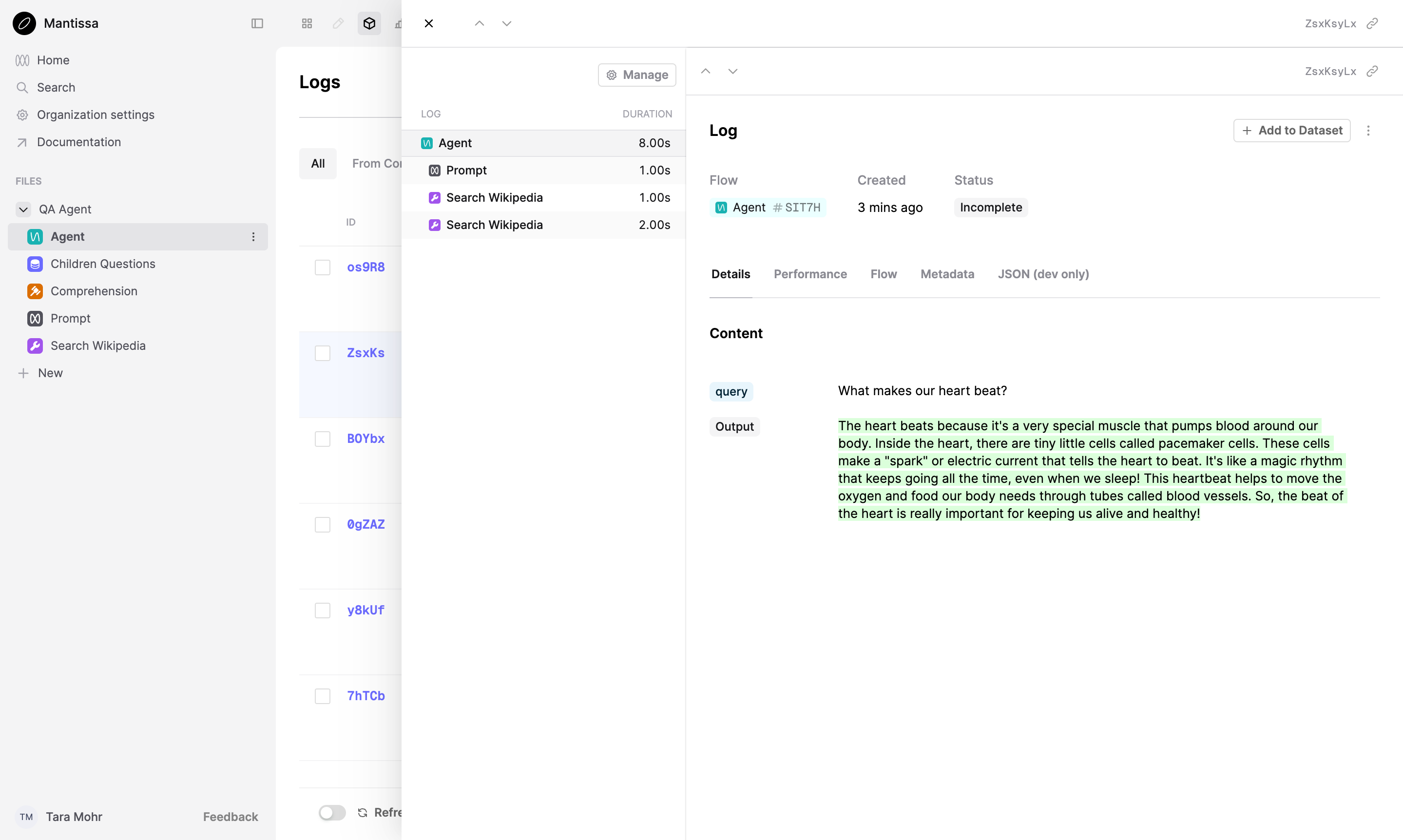1403x840 pixels.
Task: Check the y8kUf log checkbox
Action: (x=322, y=610)
